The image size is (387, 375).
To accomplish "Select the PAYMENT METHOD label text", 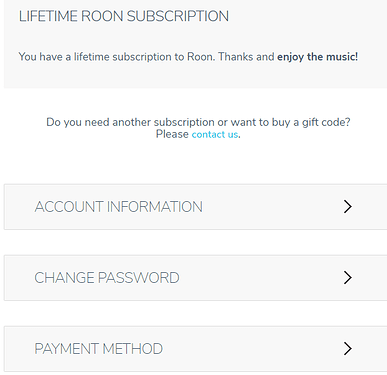I will coord(98,349).
